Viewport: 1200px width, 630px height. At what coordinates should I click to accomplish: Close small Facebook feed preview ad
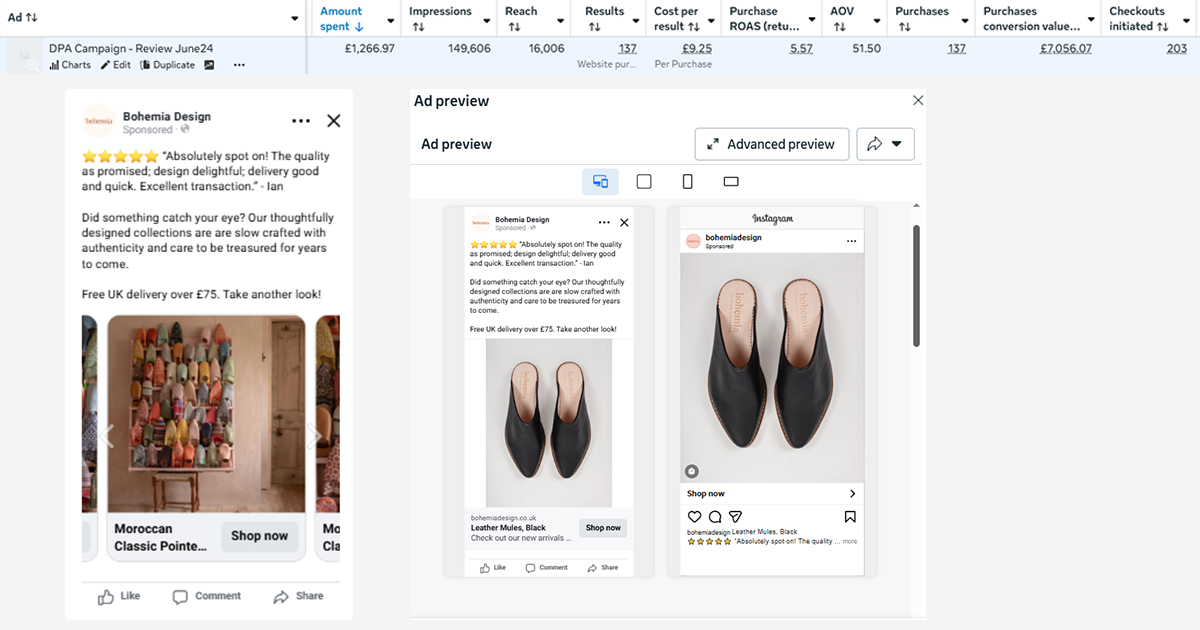click(x=625, y=222)
